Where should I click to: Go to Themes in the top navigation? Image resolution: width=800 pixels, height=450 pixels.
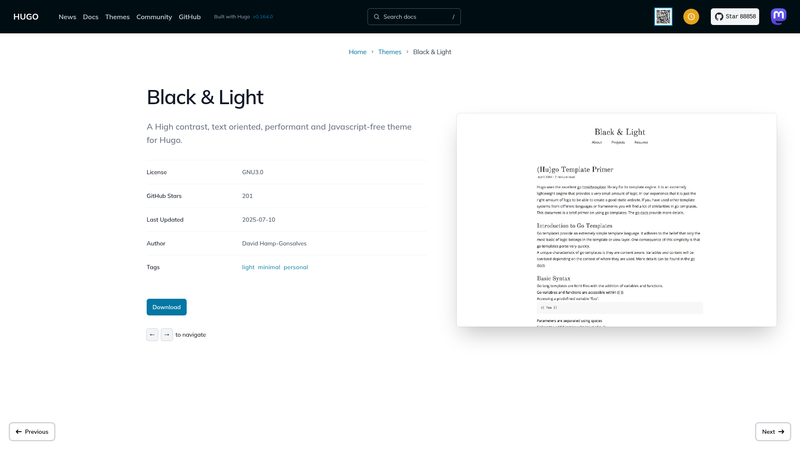click(117, 17)
